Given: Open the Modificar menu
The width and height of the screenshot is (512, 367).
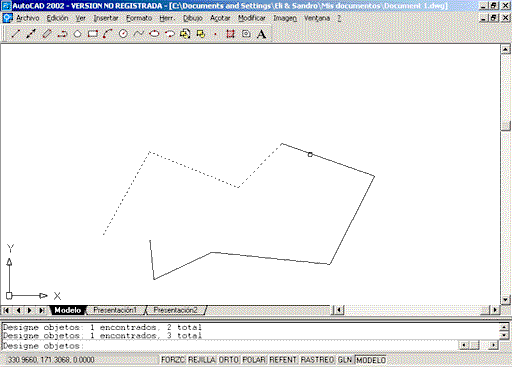Looking at the screenshot, I should point(252,18).
